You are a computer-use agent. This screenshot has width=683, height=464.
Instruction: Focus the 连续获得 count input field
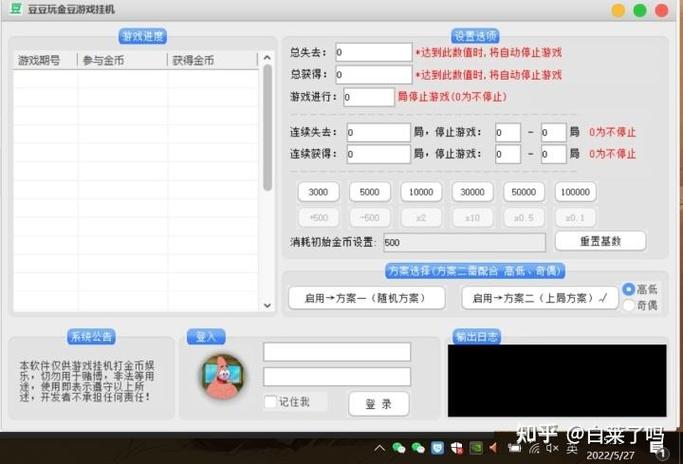click(x=379, y=154)
